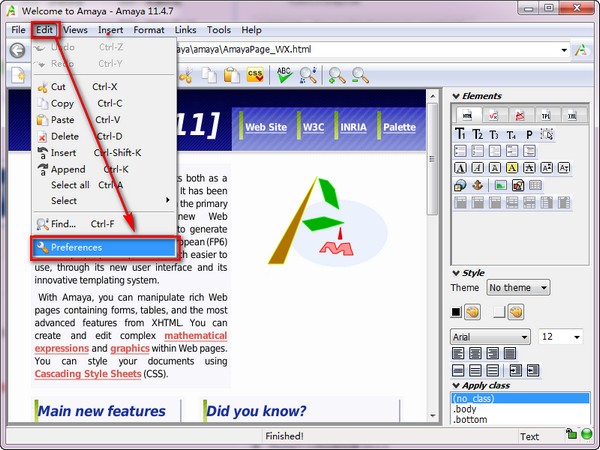This screenshot has height=450, width=600.
Task: Click the Cut scissors toolbar icon
Action: click(x=186, y=76)
